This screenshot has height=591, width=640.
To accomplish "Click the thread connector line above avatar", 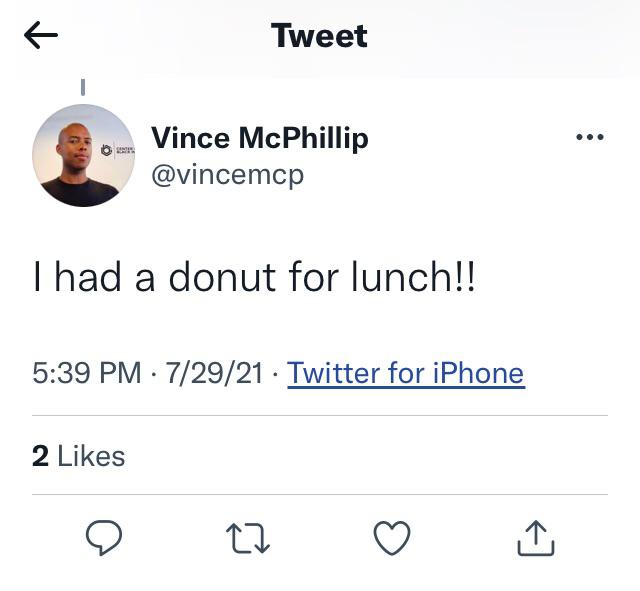I will pos(82,89).
